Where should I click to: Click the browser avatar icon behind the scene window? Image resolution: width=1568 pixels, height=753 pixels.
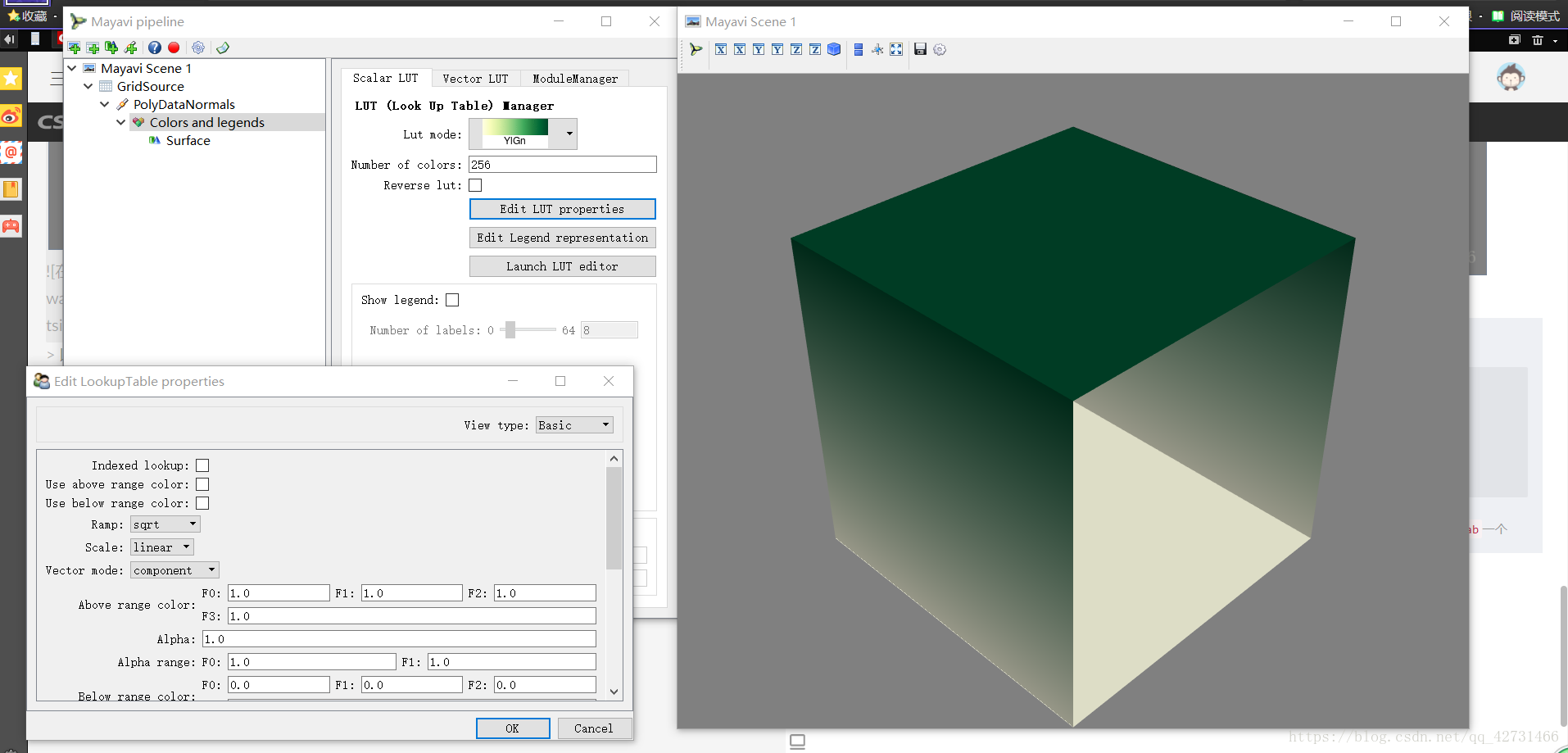click(x=1511, y=79)
